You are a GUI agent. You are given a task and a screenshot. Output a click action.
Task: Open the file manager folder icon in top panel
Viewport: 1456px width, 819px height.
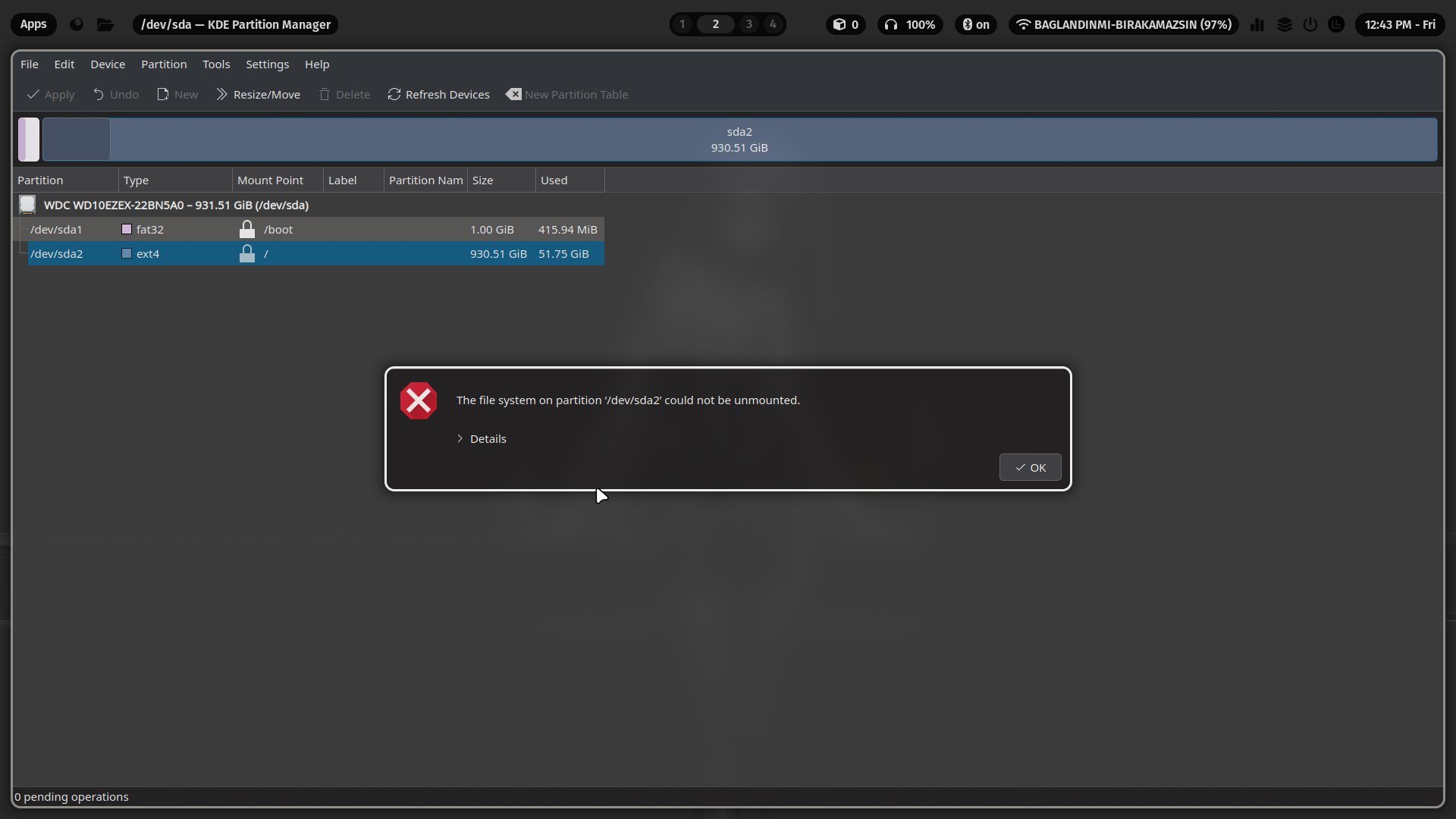click(x=105, y=24)
